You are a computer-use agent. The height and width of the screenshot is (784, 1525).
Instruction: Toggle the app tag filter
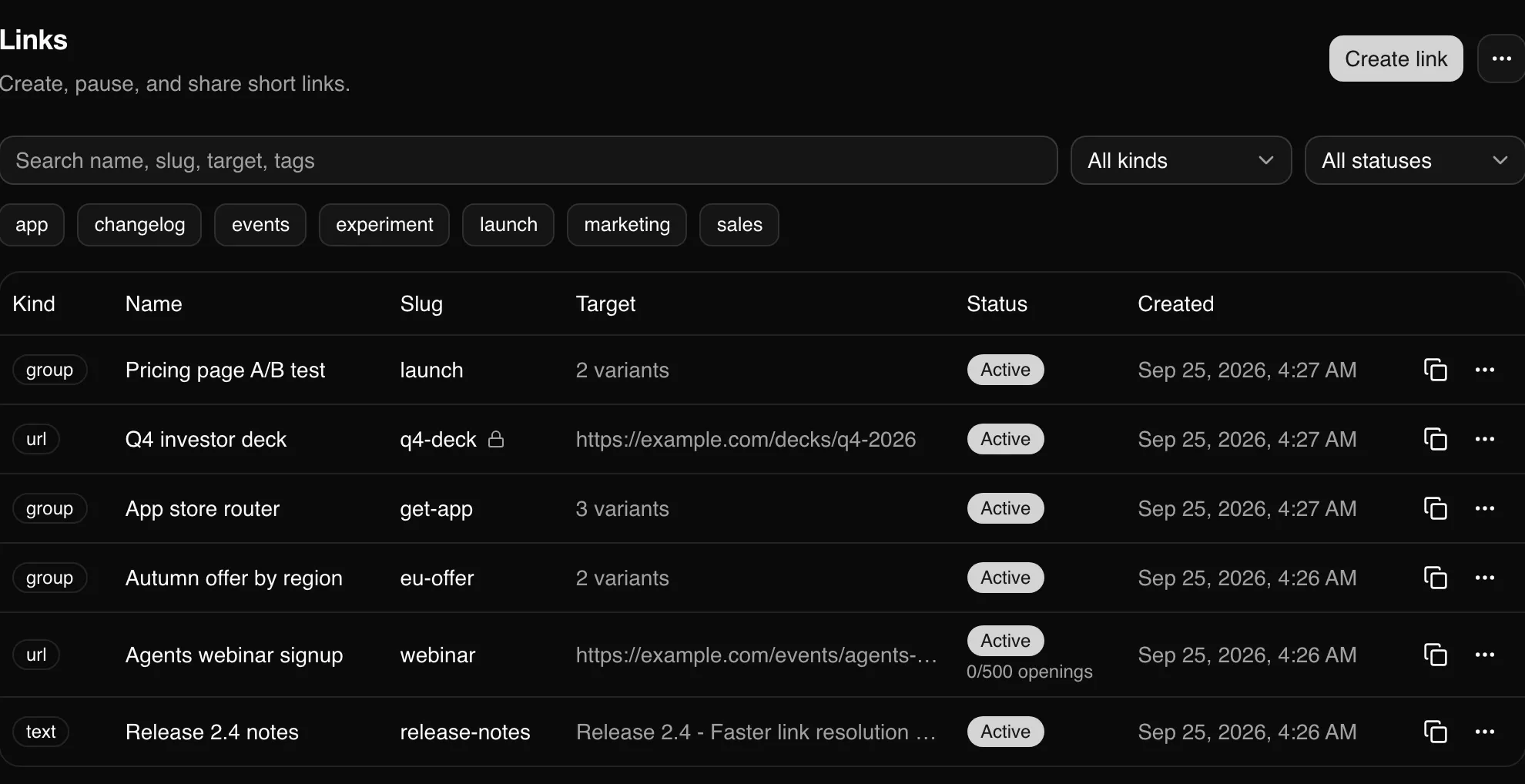[32, 225]
